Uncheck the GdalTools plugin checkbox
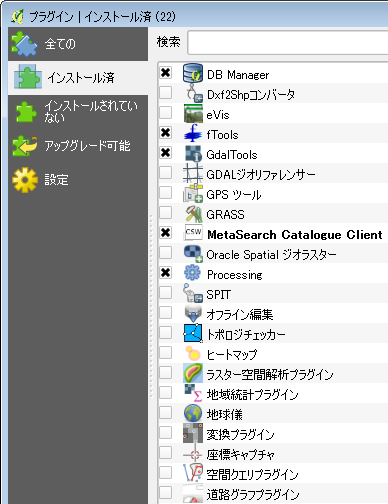This screenshot has height=504, width=388. coord(165,153)
